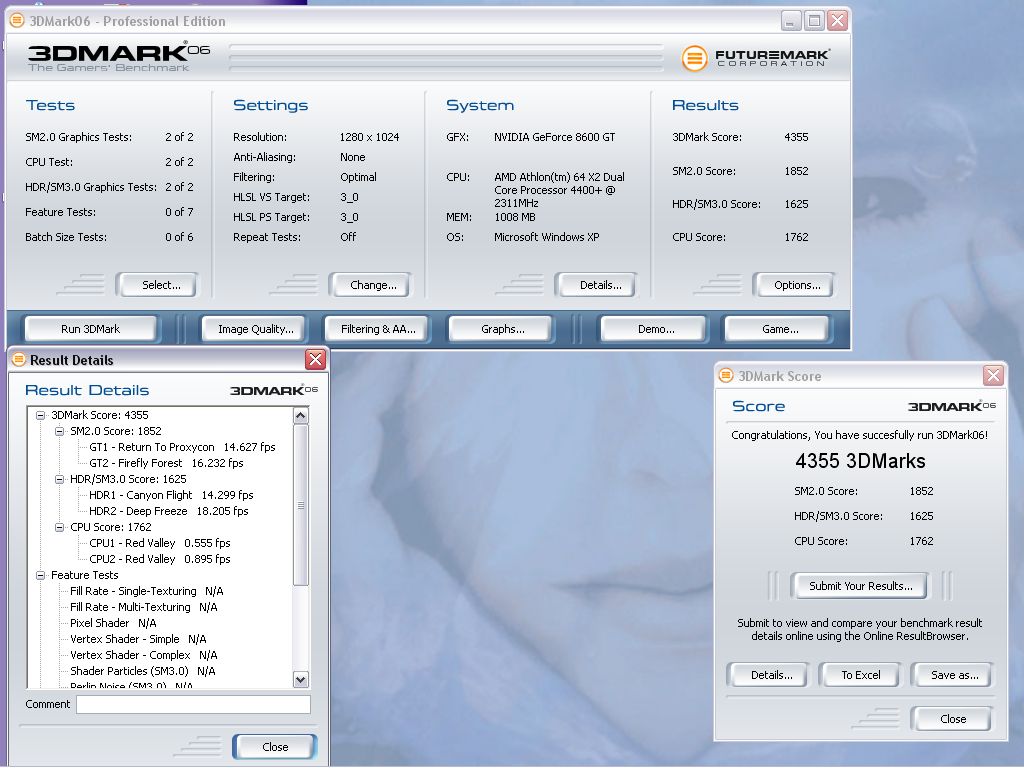Click Save as... in Score window
1024x768 pixels.
click(x=952, y=675)
